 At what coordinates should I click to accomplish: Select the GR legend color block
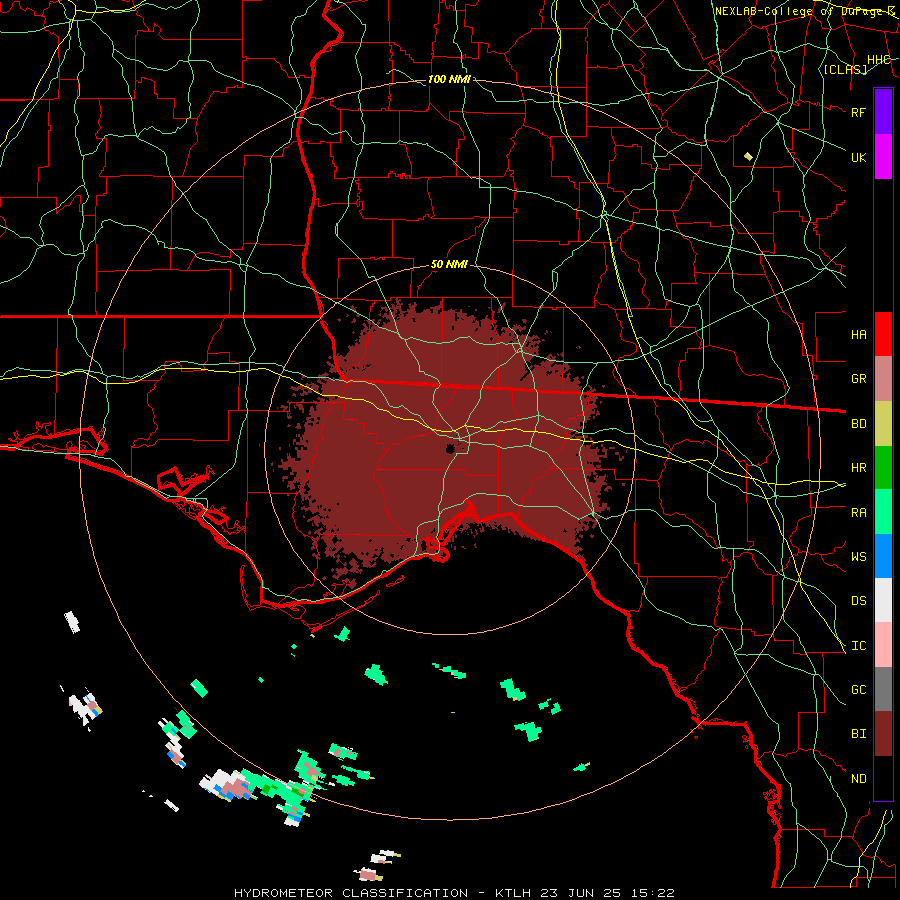click(883, 379)
